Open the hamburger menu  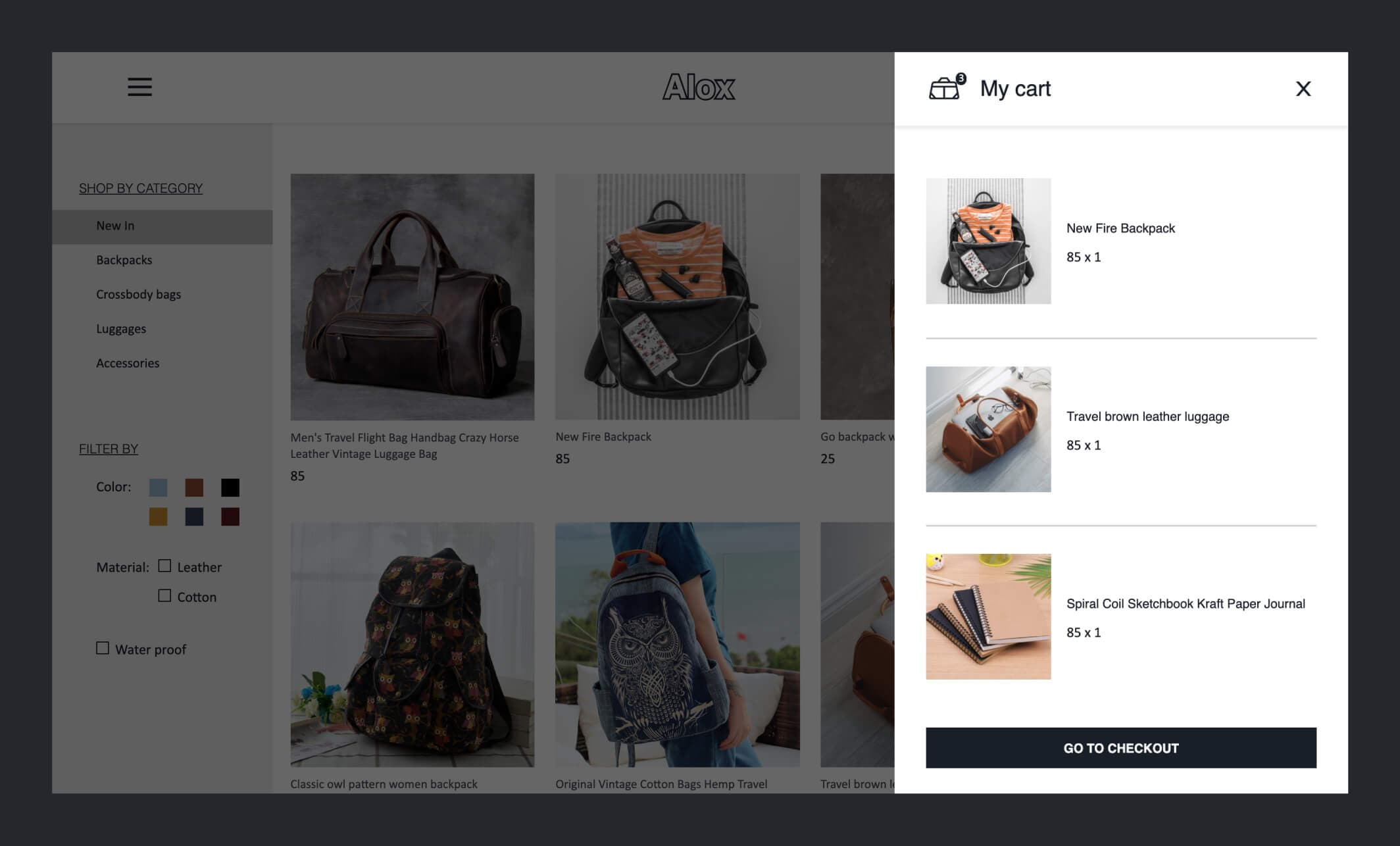[138, 87]
